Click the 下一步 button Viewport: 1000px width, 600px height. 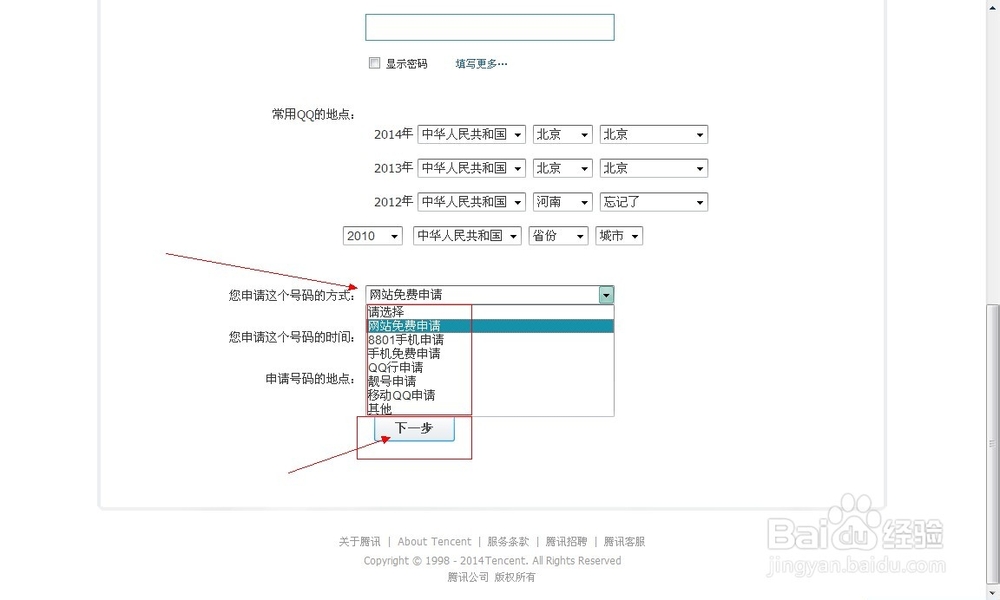413,428
